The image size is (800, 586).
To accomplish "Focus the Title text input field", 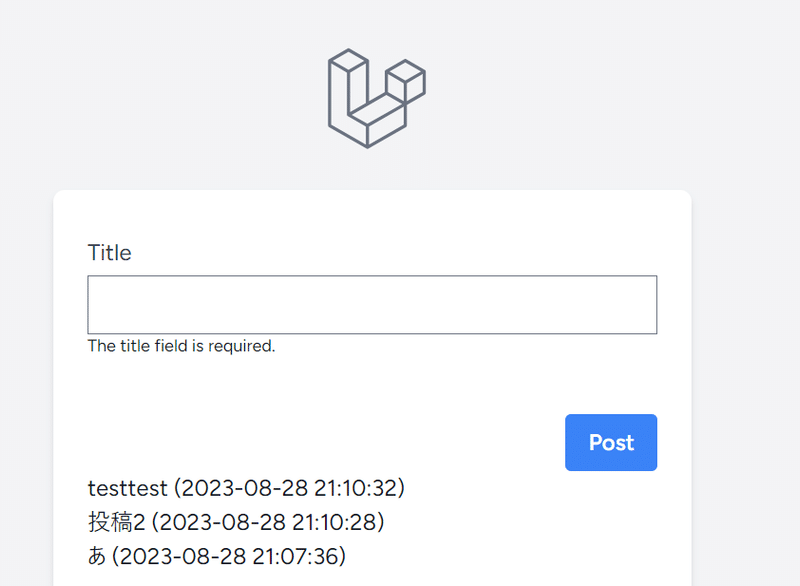I will (372, 304).
